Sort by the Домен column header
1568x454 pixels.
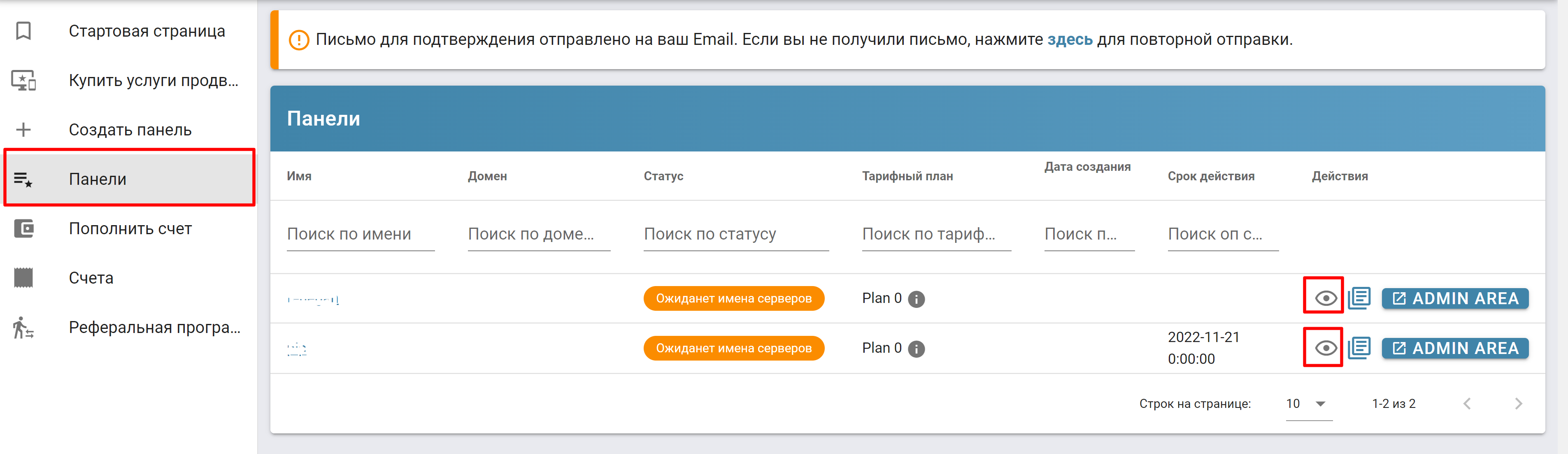487,176
